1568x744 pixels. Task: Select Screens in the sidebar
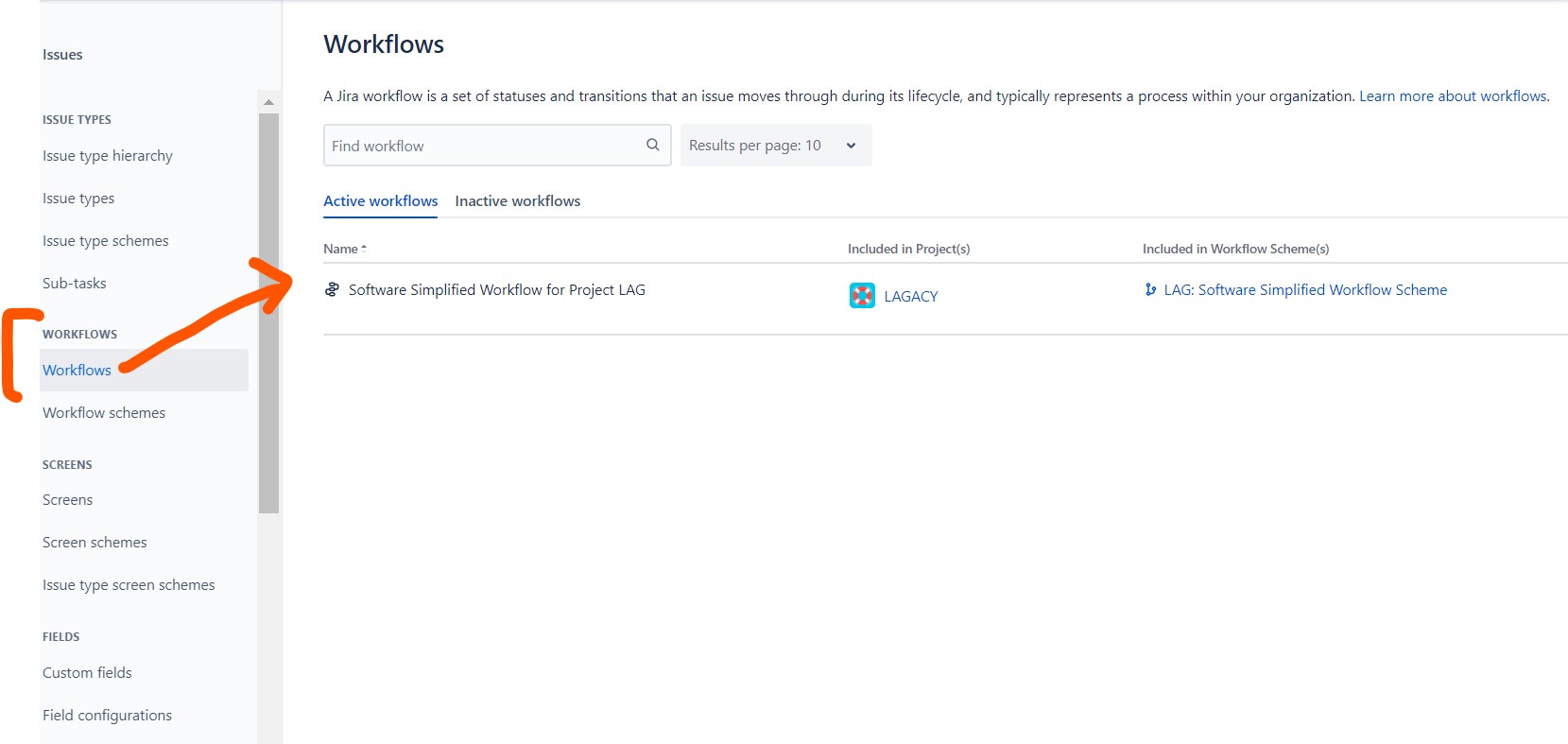coord(67,500)
